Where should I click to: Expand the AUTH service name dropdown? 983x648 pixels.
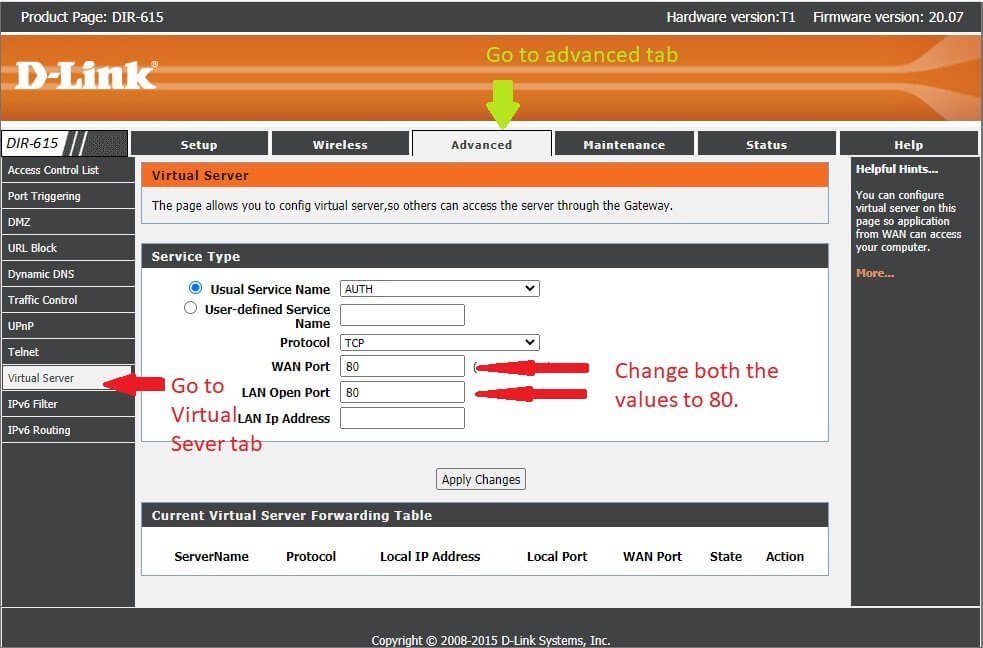click(439, 288)
